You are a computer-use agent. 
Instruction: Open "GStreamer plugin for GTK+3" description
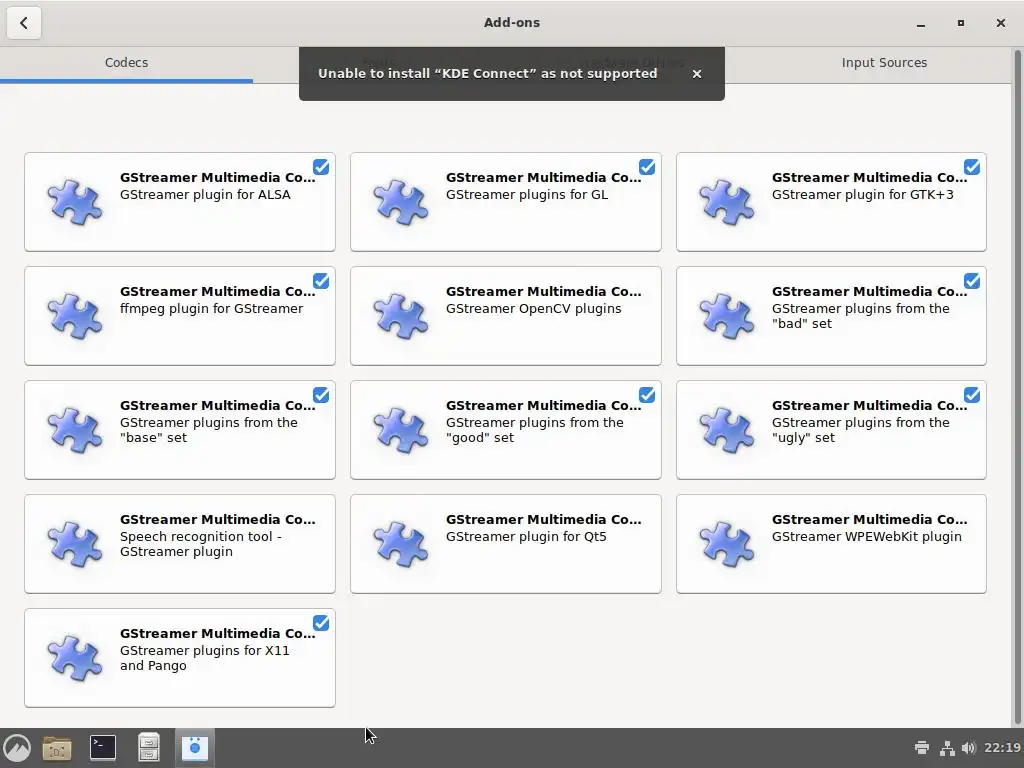coord(862,195)
